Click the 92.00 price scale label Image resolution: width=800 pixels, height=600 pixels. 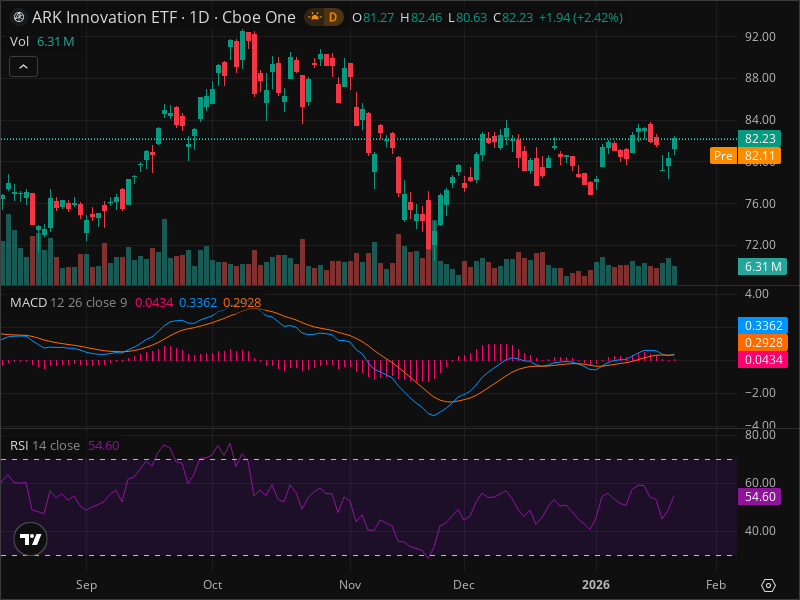point(760,37)
